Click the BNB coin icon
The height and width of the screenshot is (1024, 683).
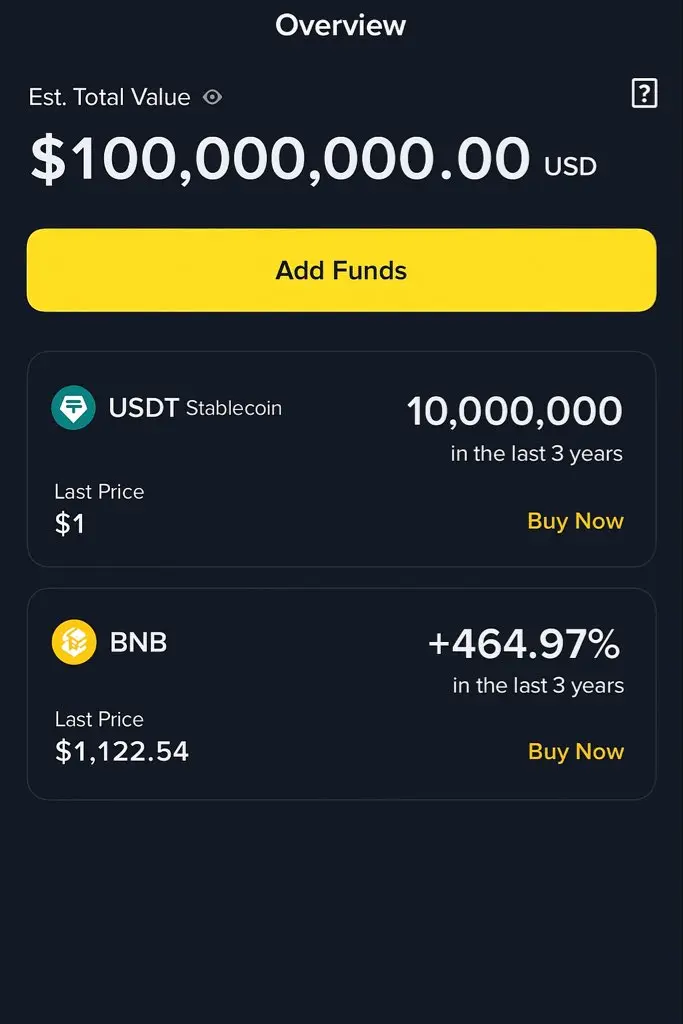pos(74,642)
